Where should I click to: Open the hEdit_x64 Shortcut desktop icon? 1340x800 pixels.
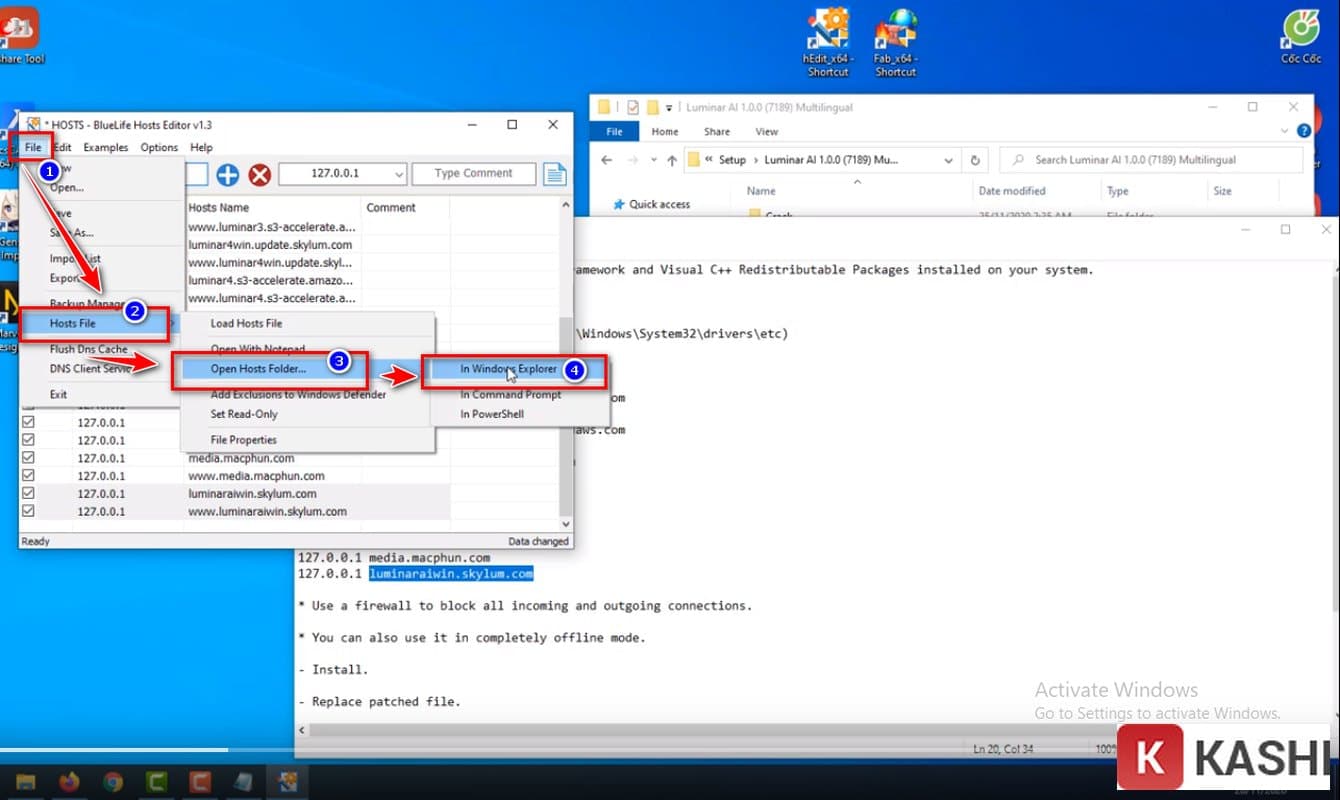click(827, 43)
